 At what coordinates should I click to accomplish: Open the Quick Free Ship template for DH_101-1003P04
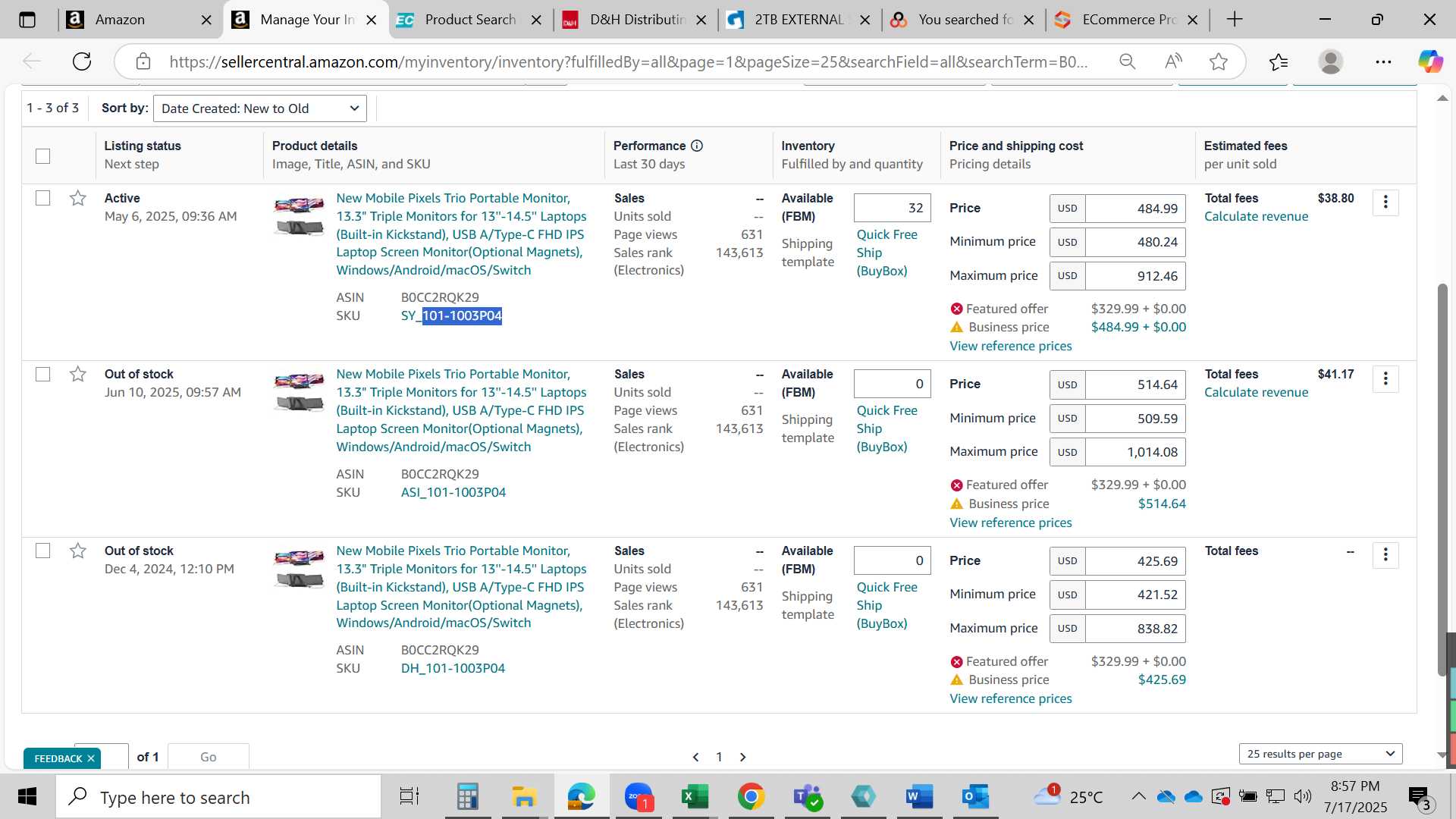point(886,605)
